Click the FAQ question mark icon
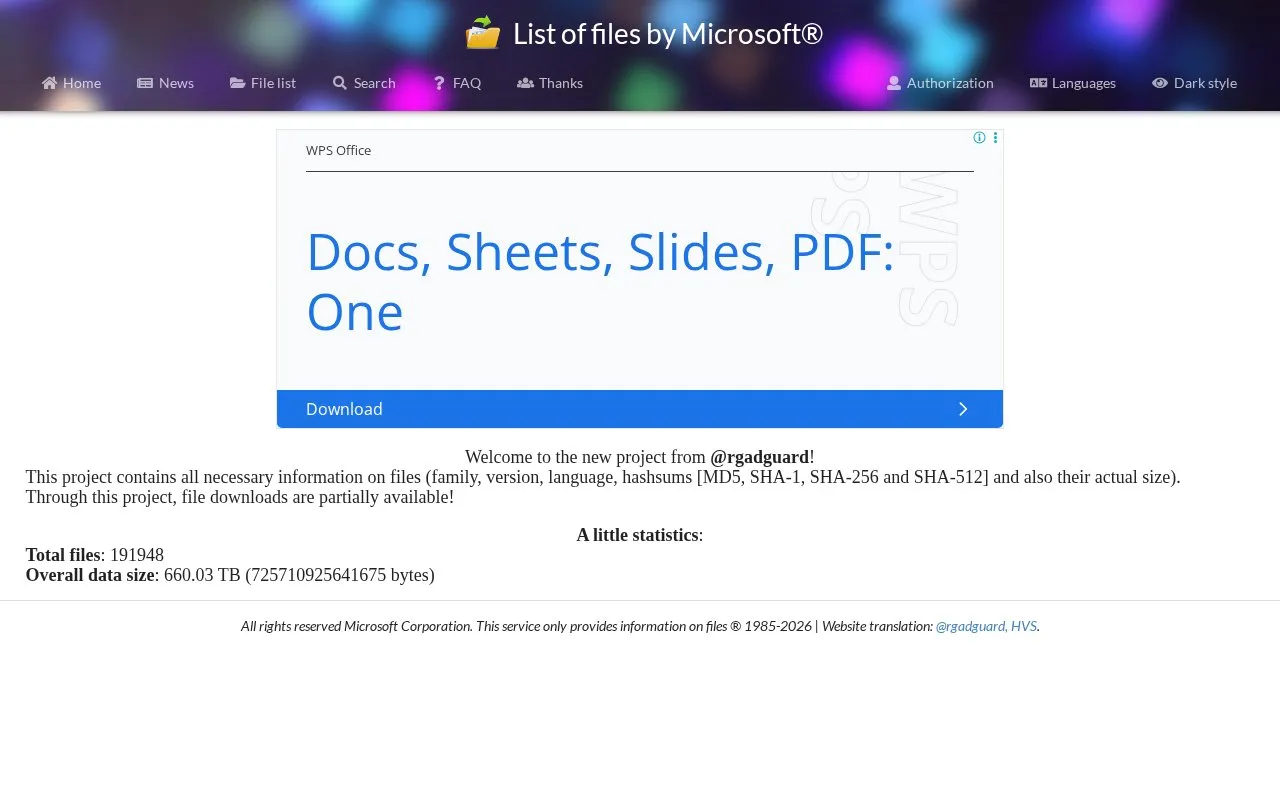This screenshot has height=800, width=1280. pyautogui.click(x=439, y=83)
